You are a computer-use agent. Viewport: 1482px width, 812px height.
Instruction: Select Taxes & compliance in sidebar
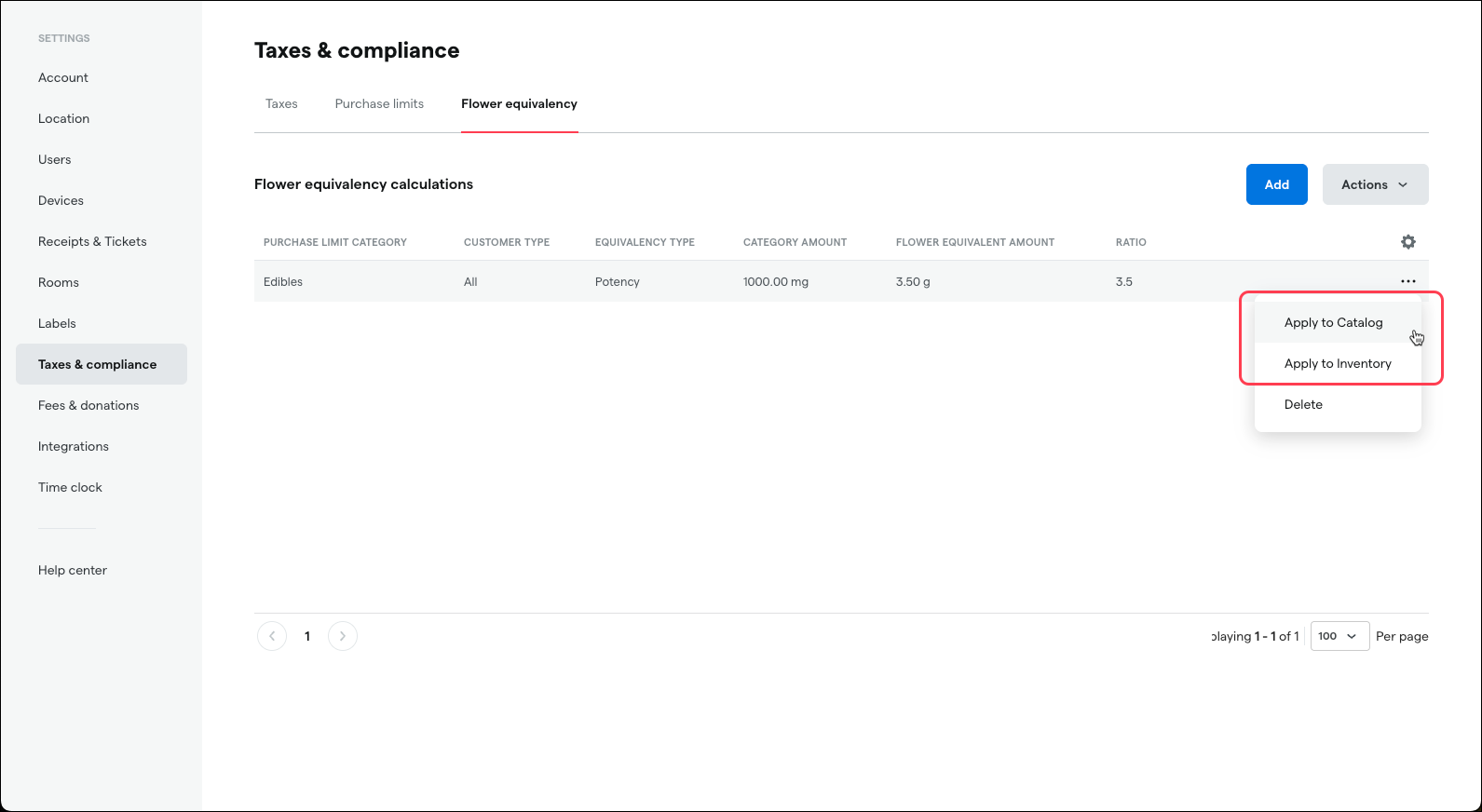point(102,364)
